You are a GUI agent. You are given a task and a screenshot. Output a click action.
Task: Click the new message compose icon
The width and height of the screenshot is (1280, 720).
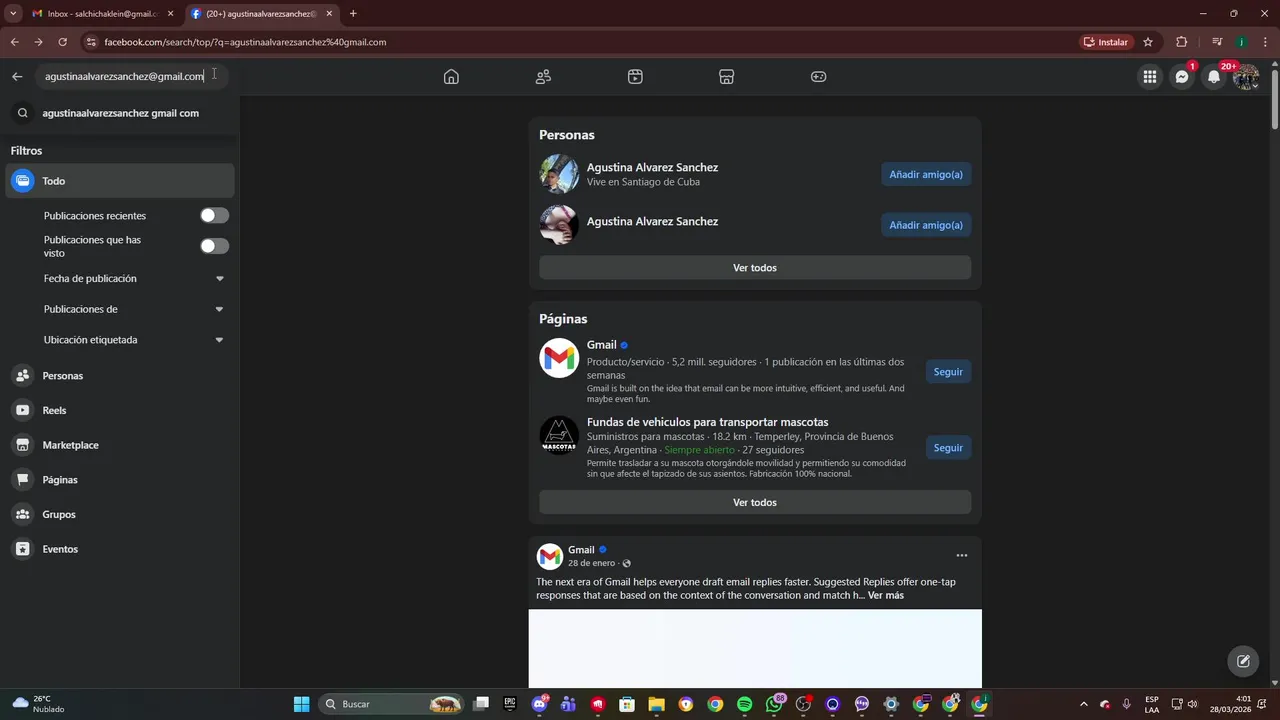[x=1243, y=661]
